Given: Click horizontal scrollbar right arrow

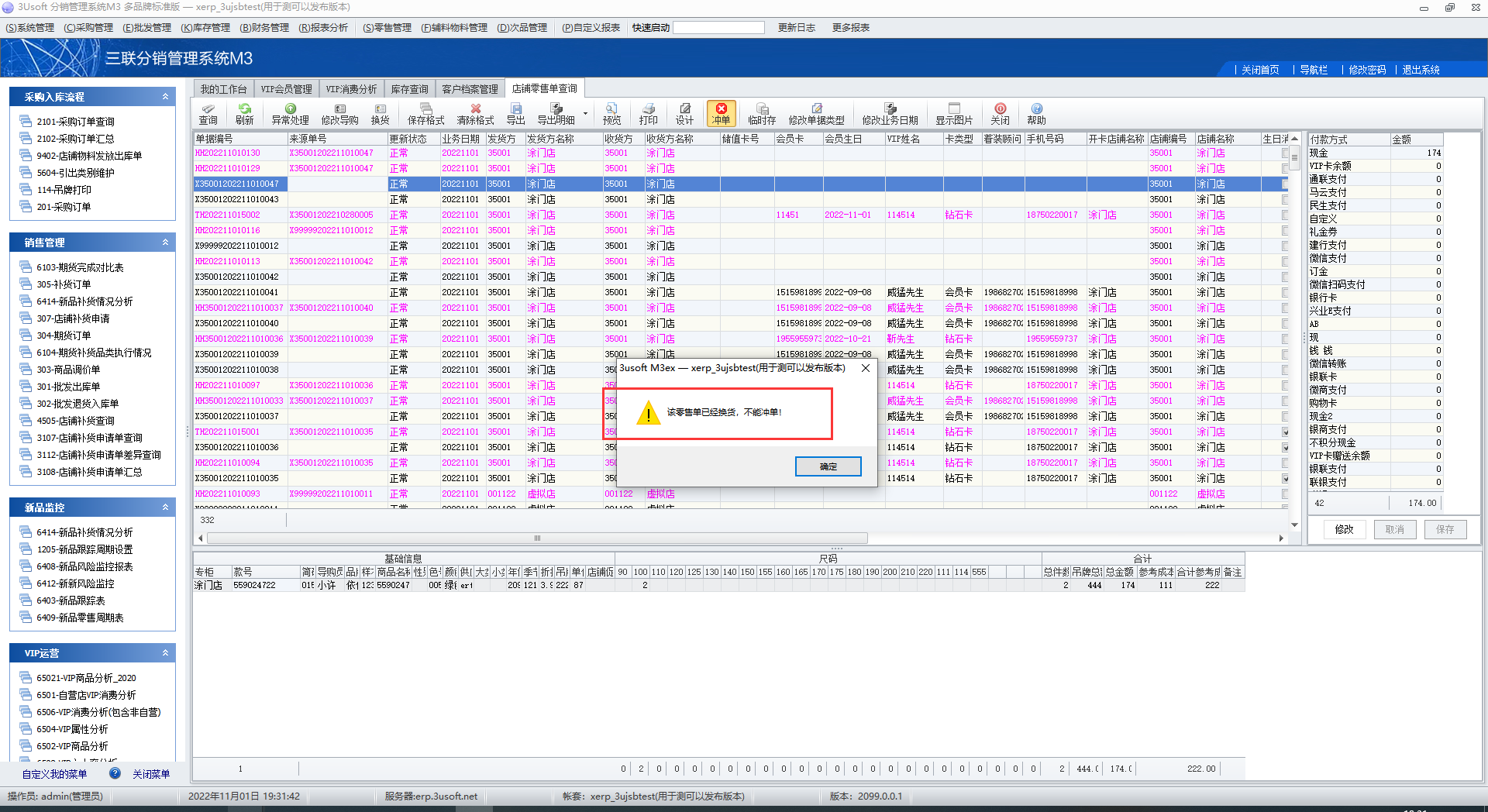Looking at the screenshot, I should 1281,538.
